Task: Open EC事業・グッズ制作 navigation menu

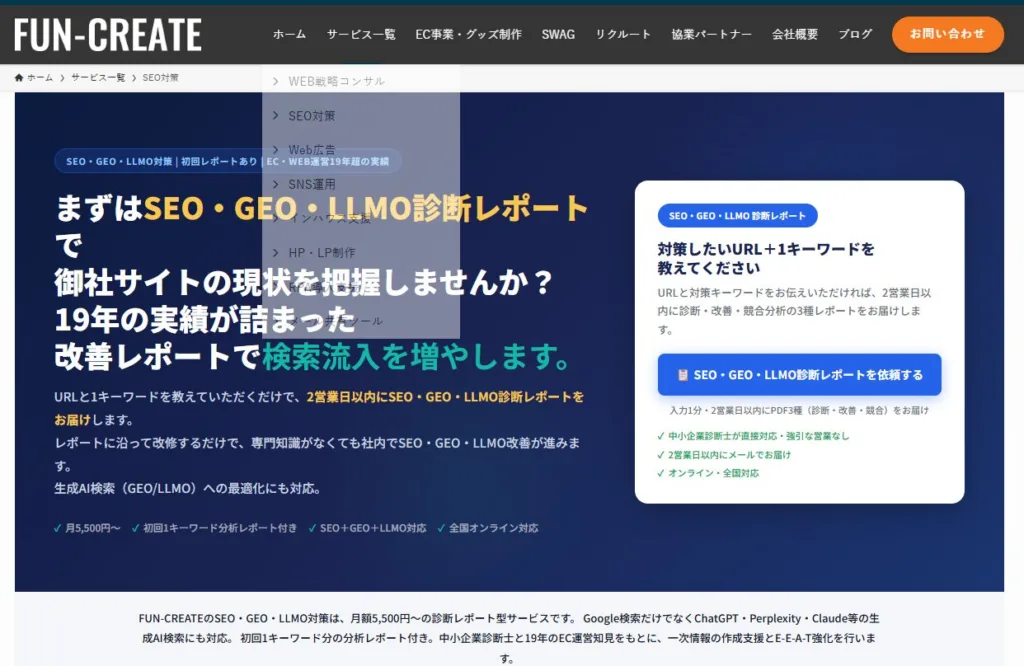Action: (468, 34)
